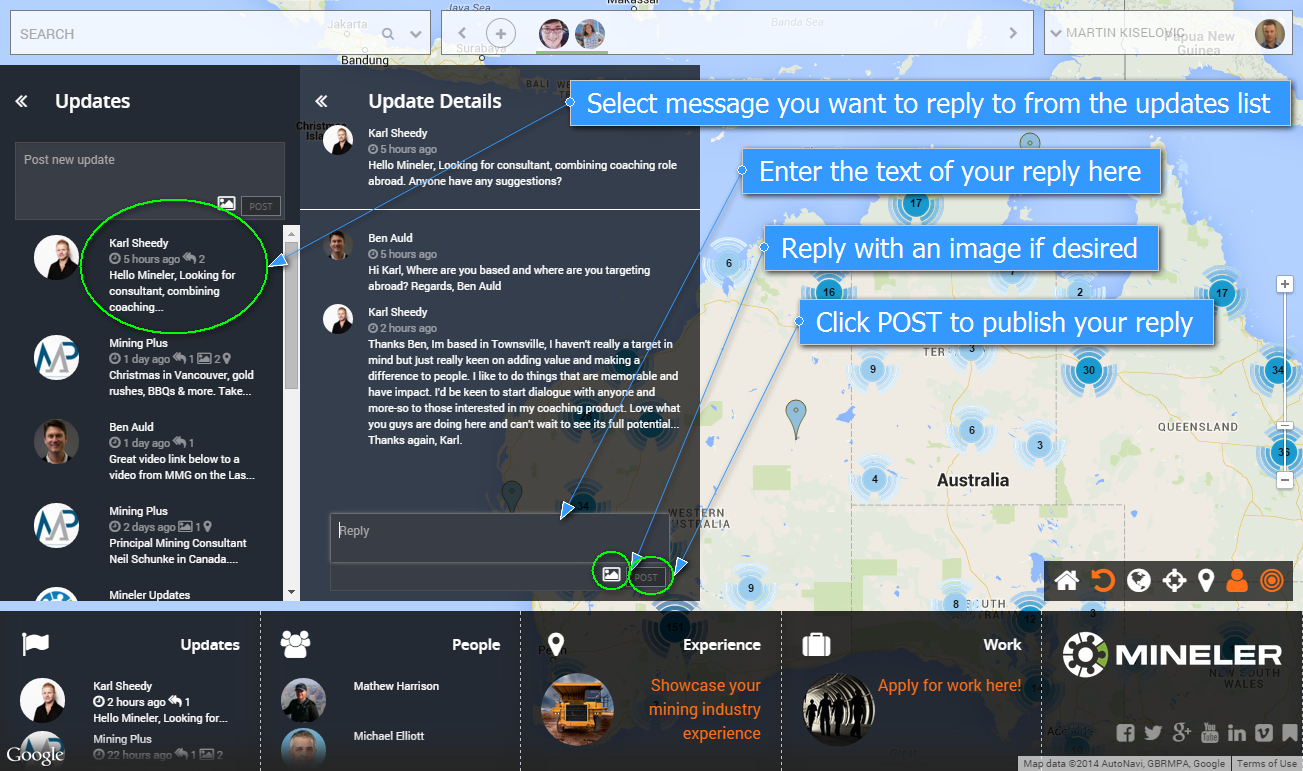
Task: Click the orange refresh map icon
Action: (1102, 581)
